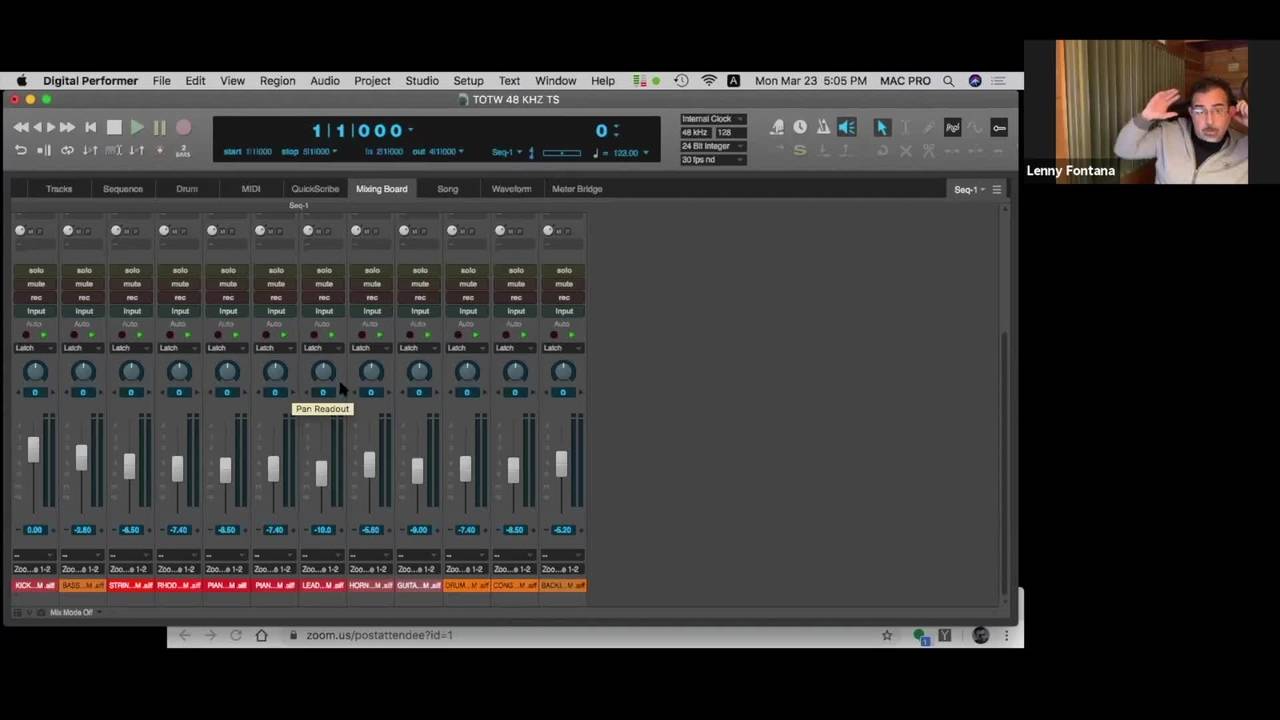Open the Internal Clock dropdown
Viewport: 1280px width, 720px height.
click(712, 119)
